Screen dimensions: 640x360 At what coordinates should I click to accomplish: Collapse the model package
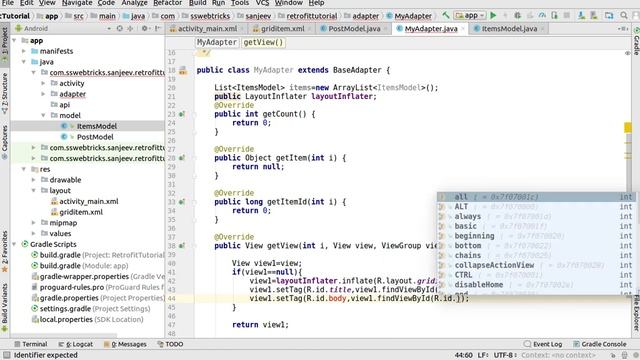pos(43,116)
